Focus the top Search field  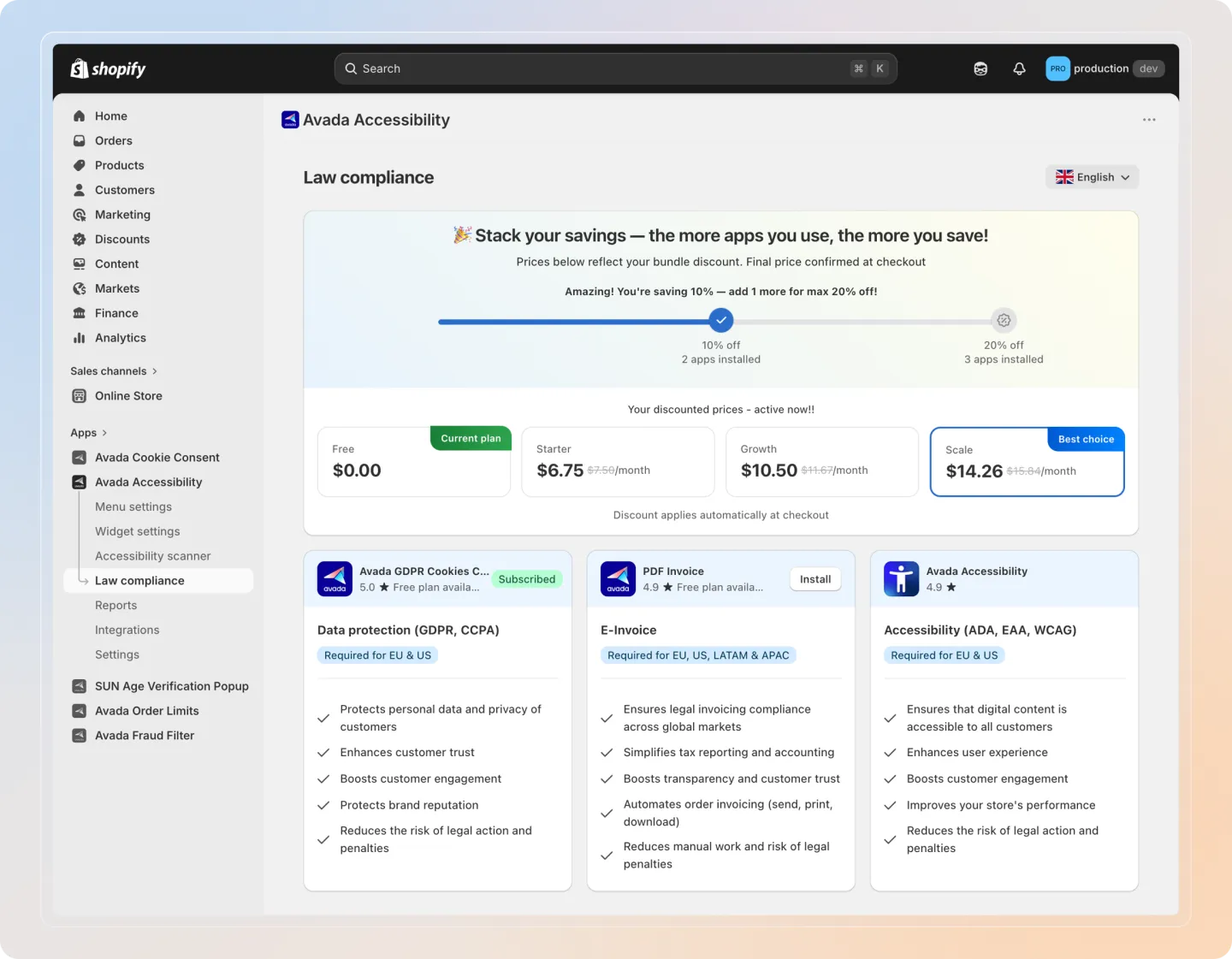click(x=615, y=68)
